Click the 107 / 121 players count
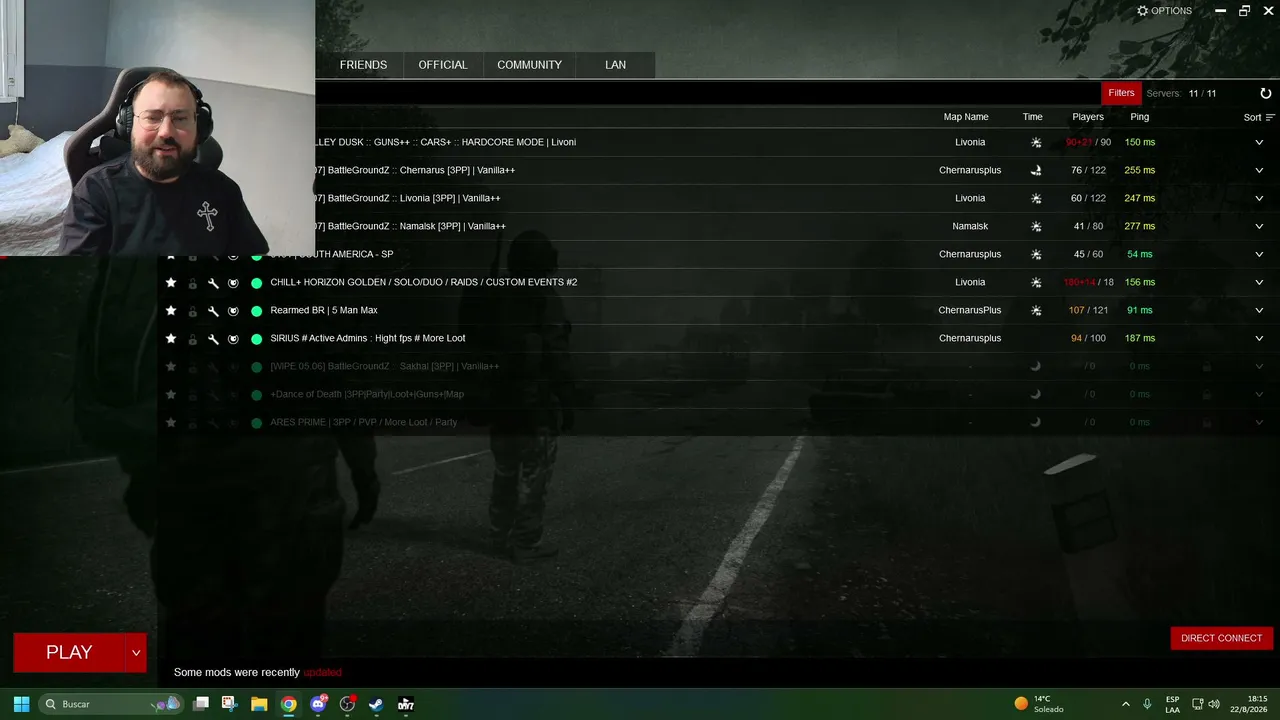The height and width of the screenshot is (720, 1280). (1088, 310)
